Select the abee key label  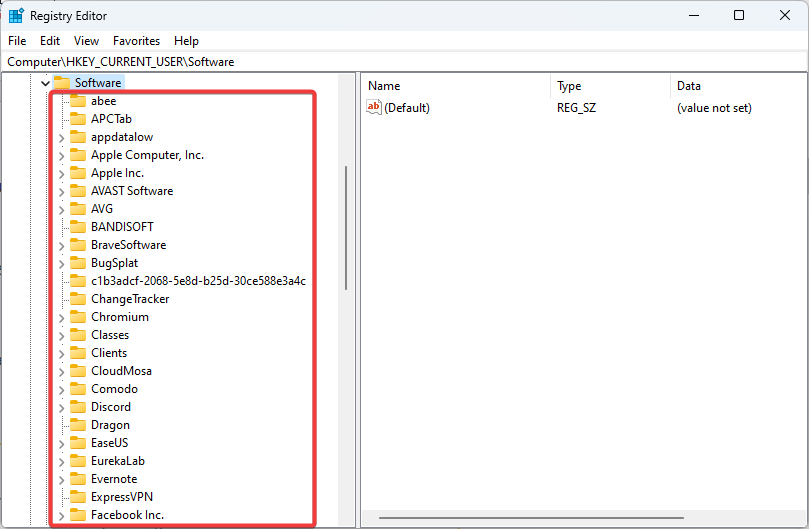tap(103, 101)
